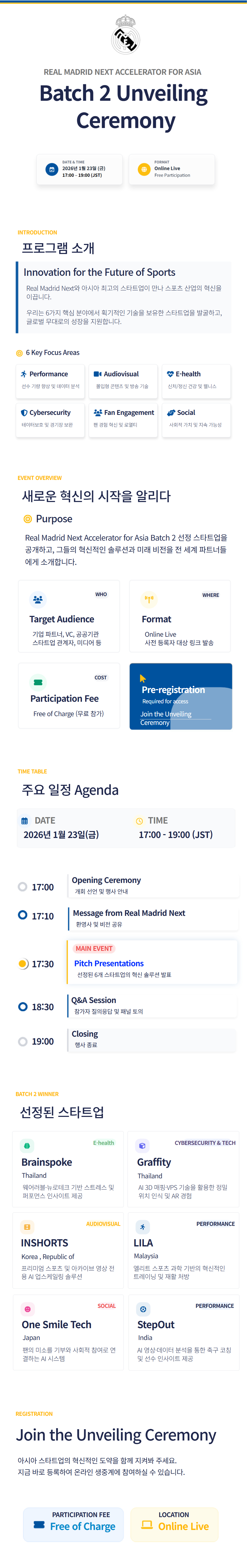Open the Brainspoke startup card

68,1169
